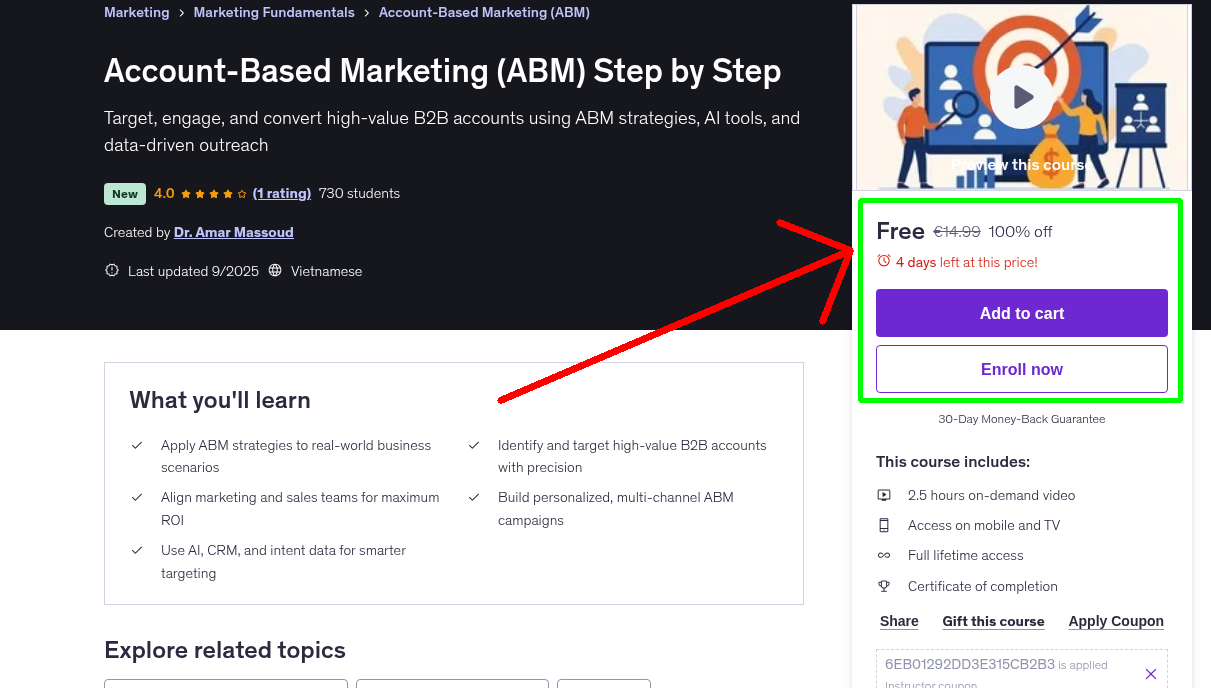Navigate to the Marketing breadcrumb

[136, 12]
